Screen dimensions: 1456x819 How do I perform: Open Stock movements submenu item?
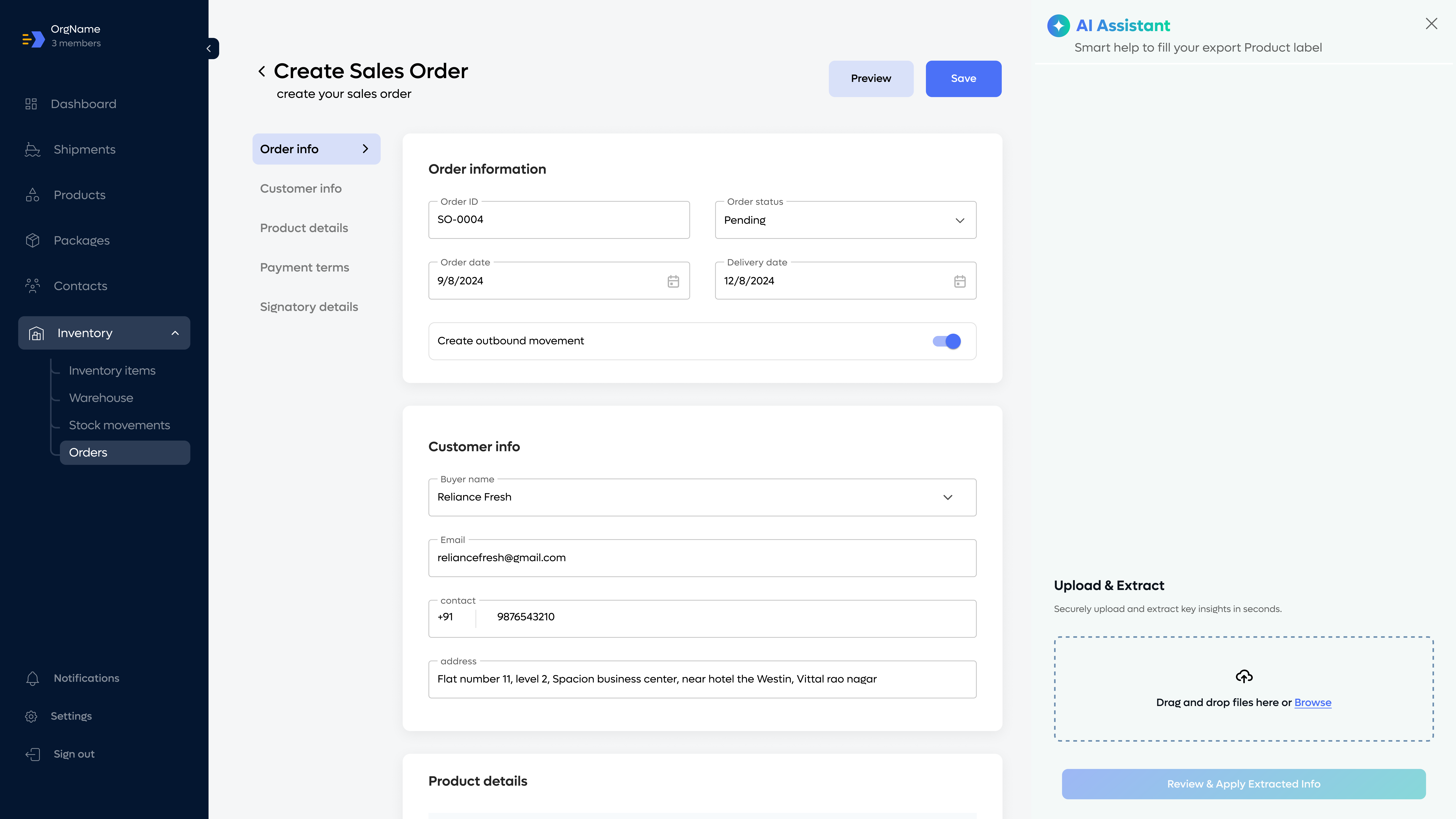[119, 425]
